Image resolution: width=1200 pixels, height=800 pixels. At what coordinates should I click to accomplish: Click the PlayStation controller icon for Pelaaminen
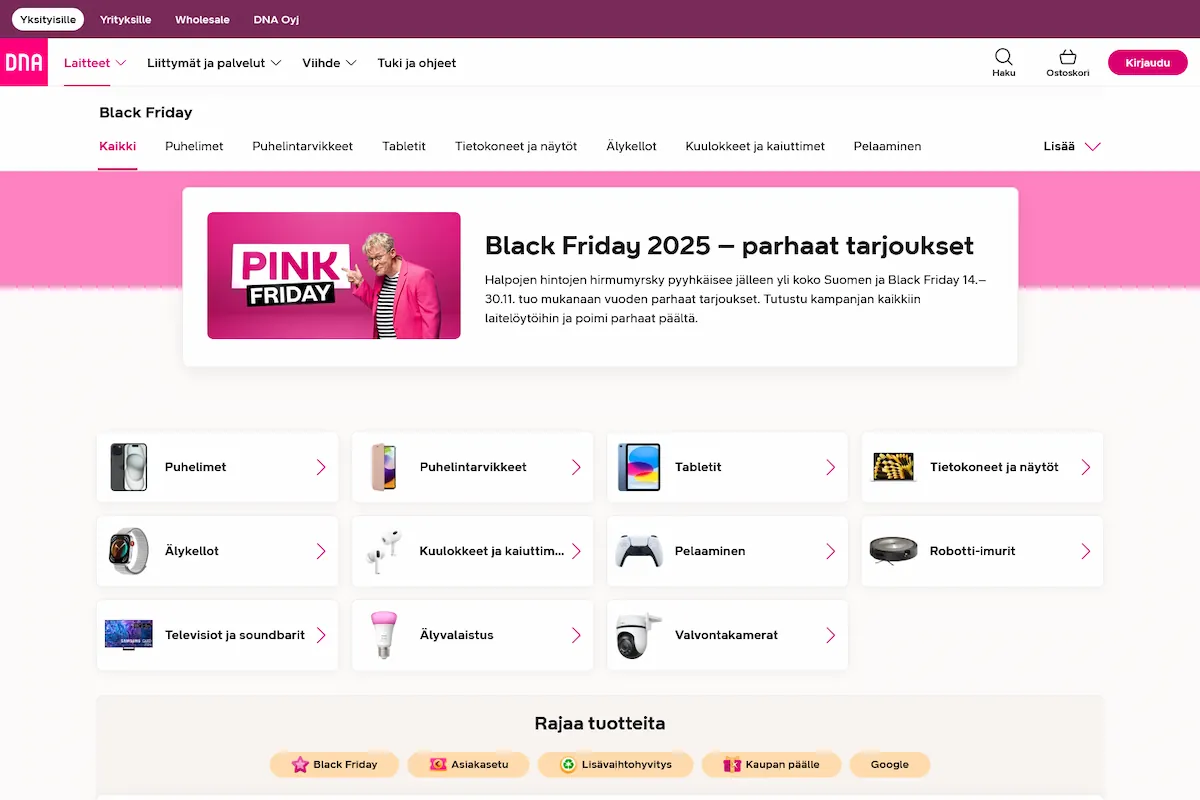click(638, 551)
